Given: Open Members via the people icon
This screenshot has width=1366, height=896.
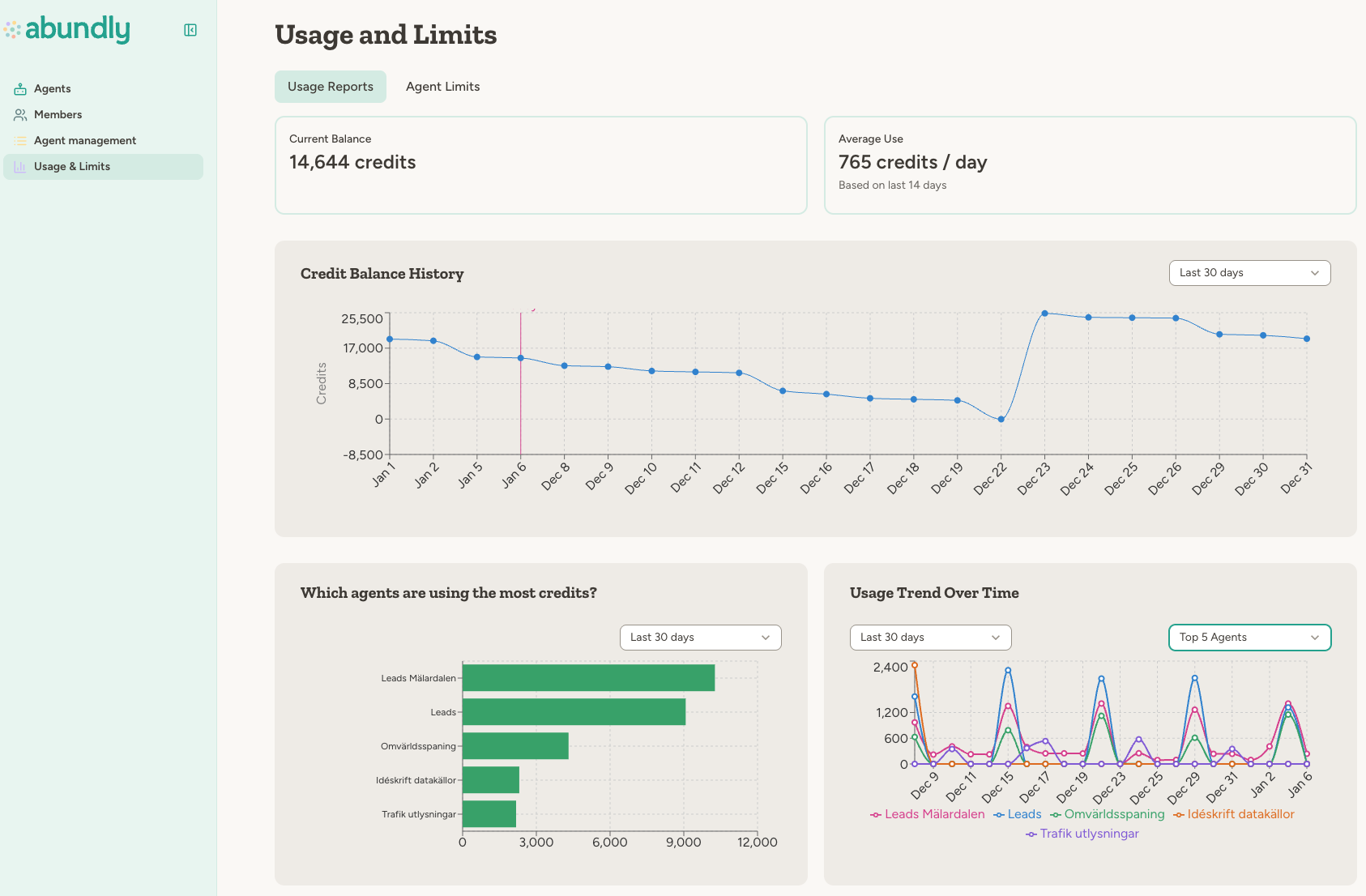Looking at the screenshot, I should pos(19,114).
